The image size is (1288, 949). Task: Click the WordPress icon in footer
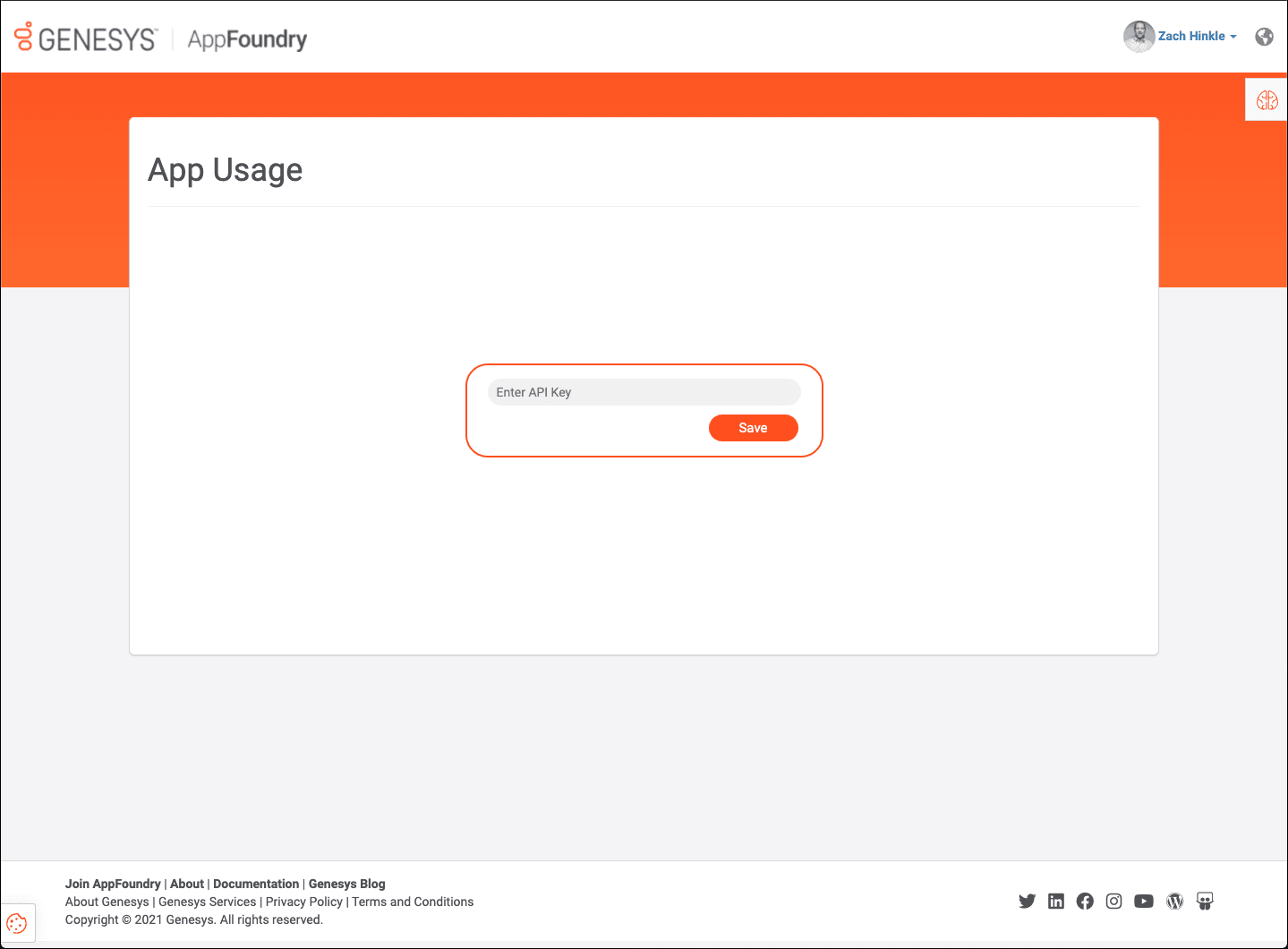(1175, 902)
